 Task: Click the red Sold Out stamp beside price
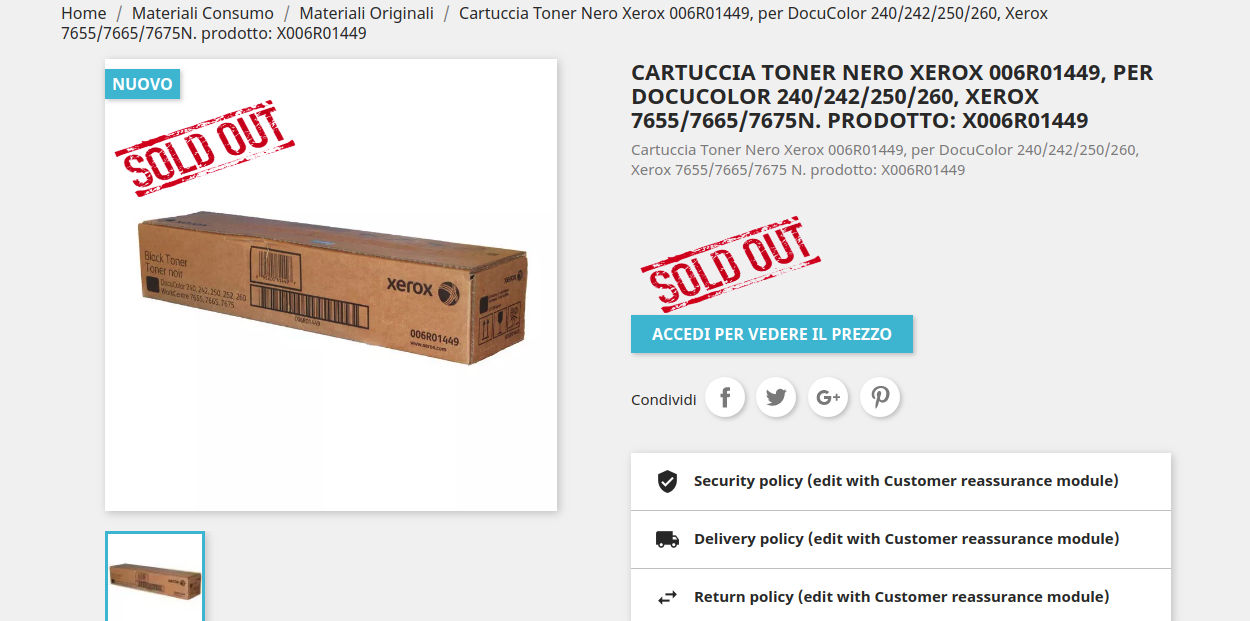coord(730,264)
